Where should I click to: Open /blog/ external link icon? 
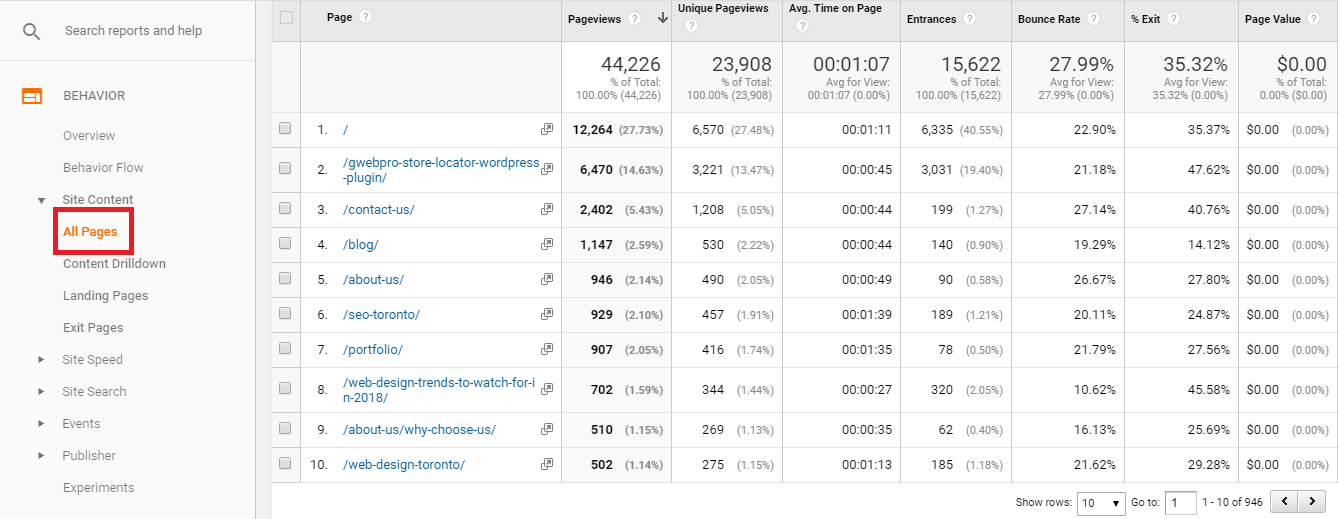(x=547, y=244)
